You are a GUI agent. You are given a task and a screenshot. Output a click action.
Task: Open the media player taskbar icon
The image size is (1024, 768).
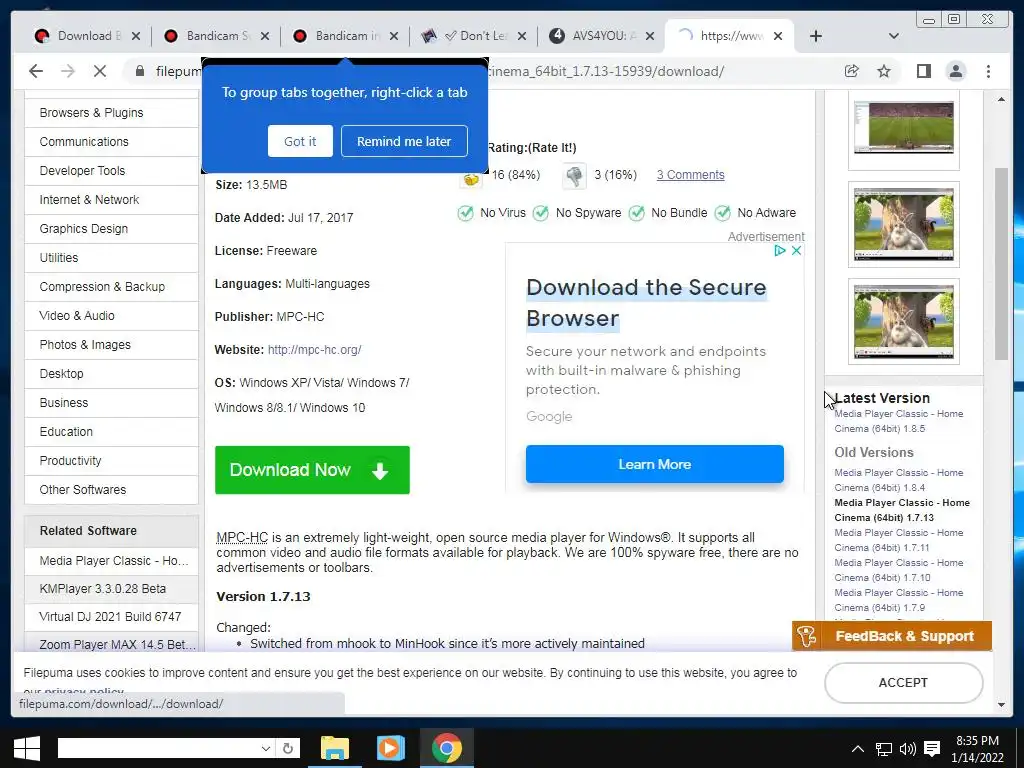click(391, 748)
